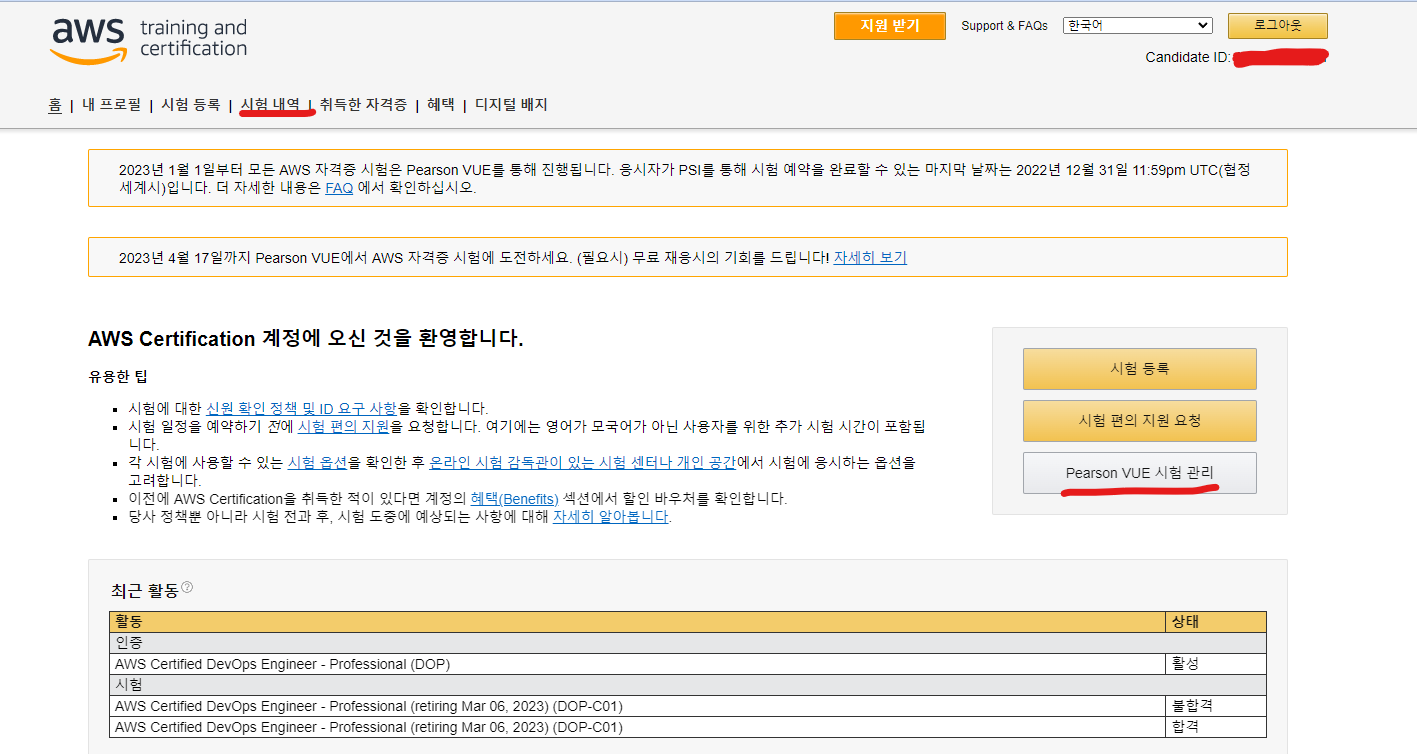1417x754 pixels.
Task: Click the 시험 등록 button in the side panel
Action: [x=1139, y=369]
